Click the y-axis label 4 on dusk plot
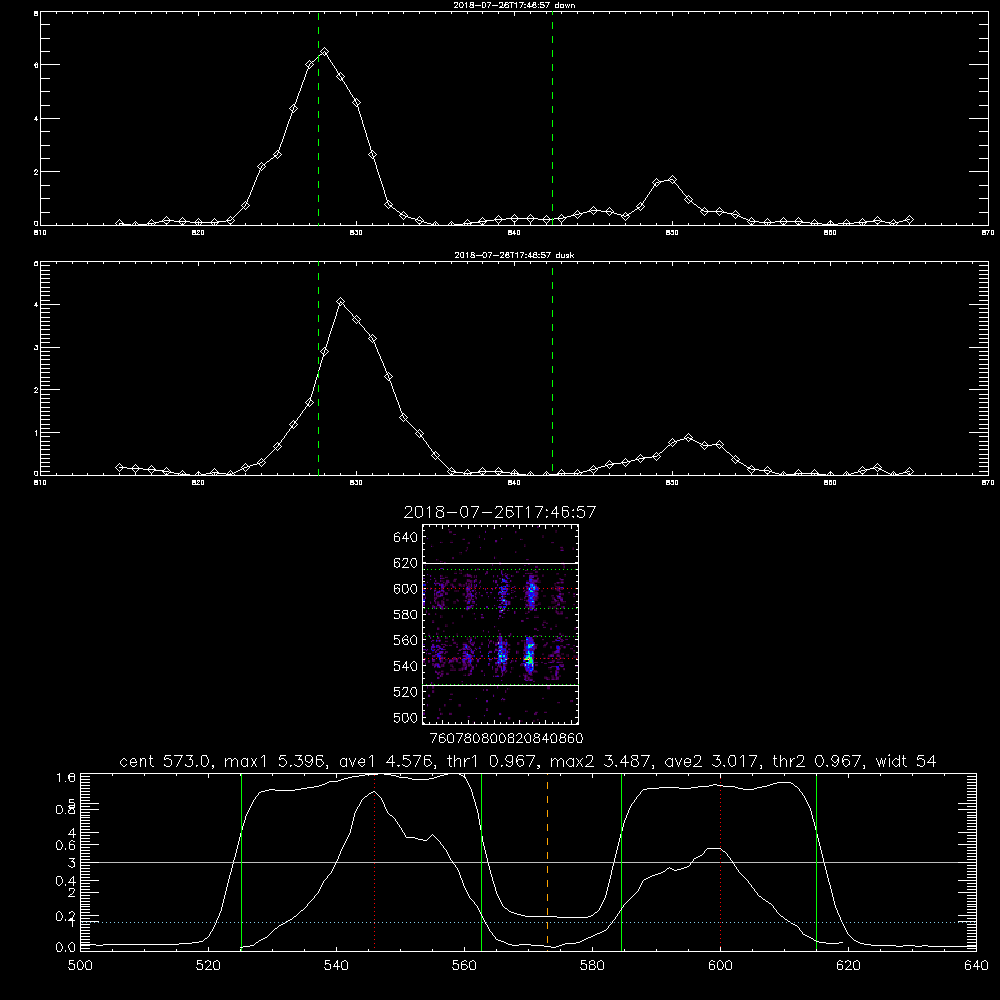Viewport: 1000px width, 1000px height. click(x=36, y=305)
